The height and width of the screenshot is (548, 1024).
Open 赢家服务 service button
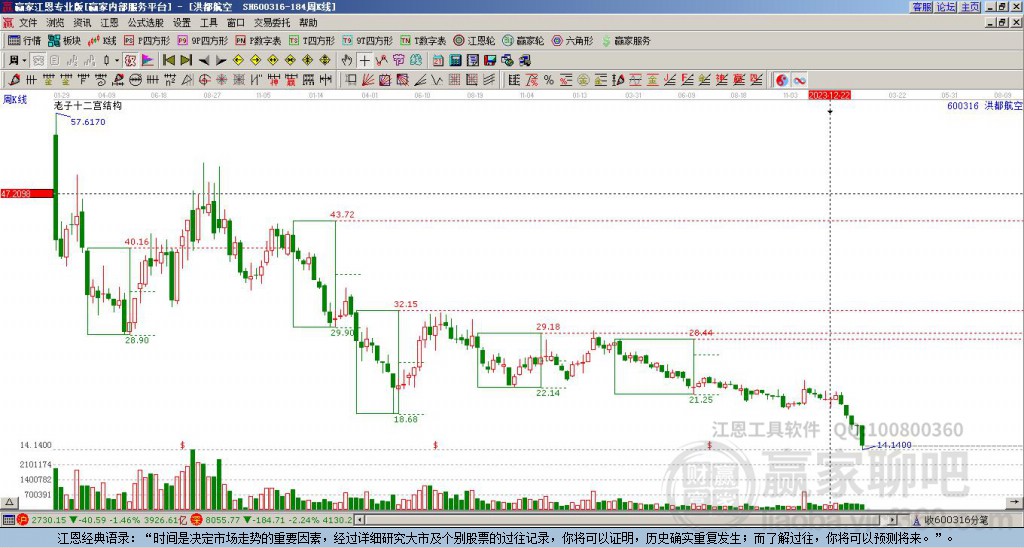[626, 40]
